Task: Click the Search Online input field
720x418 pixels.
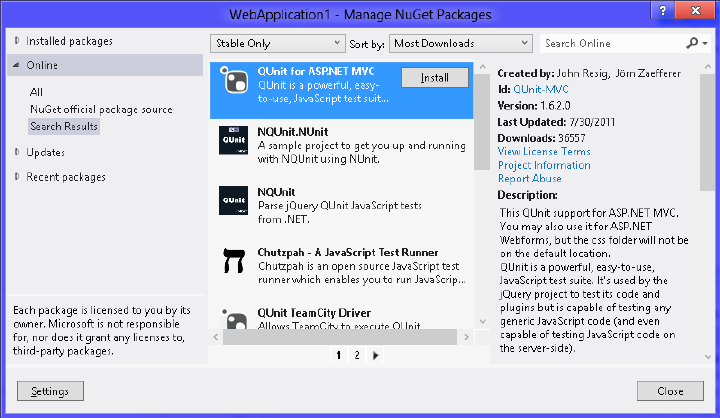Action: click(x=613, y=43)
